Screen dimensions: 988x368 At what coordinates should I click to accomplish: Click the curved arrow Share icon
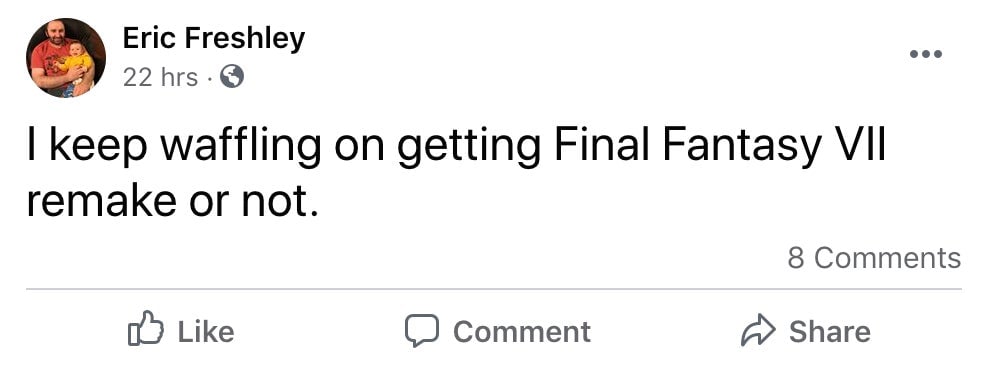(758, 330)
